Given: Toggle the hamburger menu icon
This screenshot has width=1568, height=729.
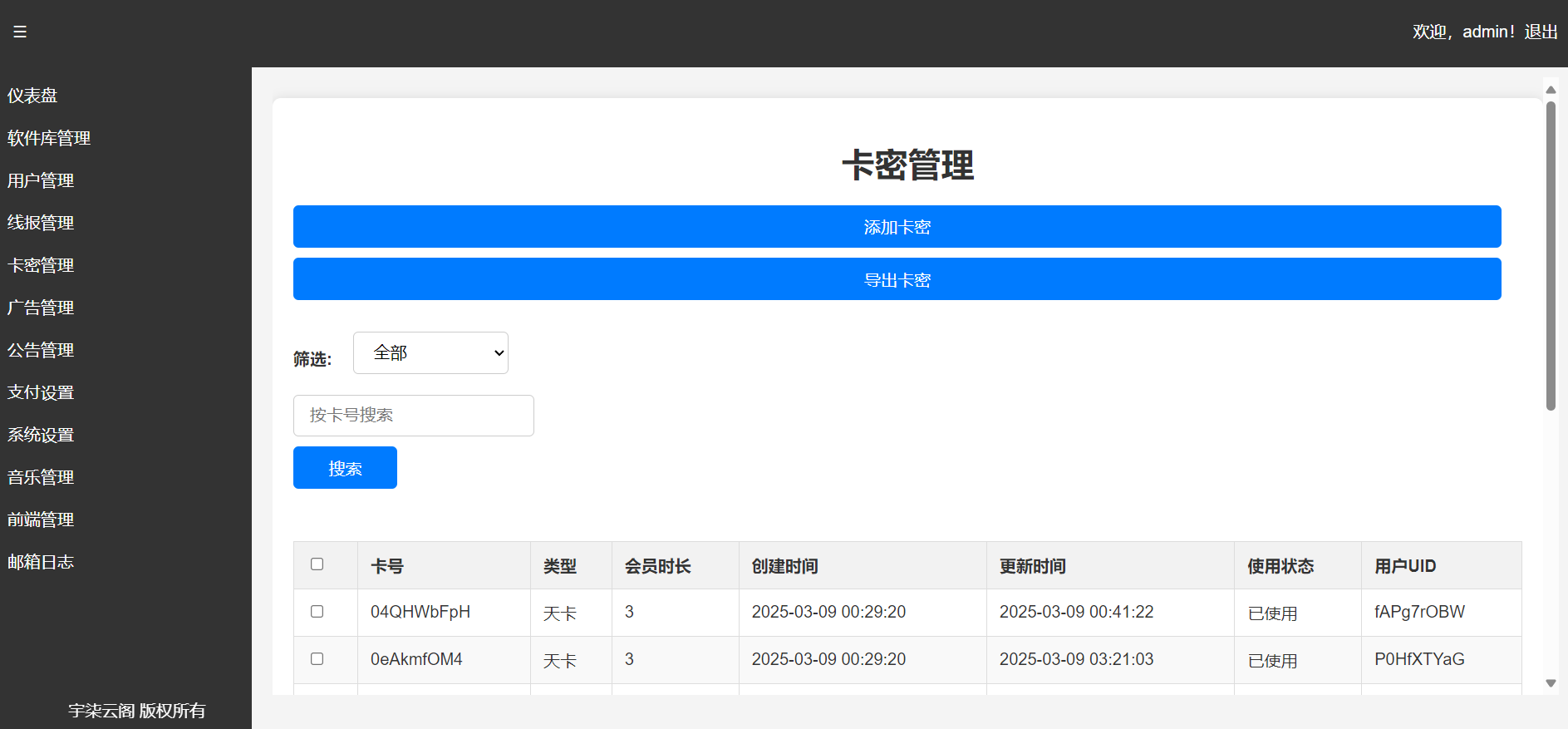Looking at the screenshot, I should click(20, 32).
